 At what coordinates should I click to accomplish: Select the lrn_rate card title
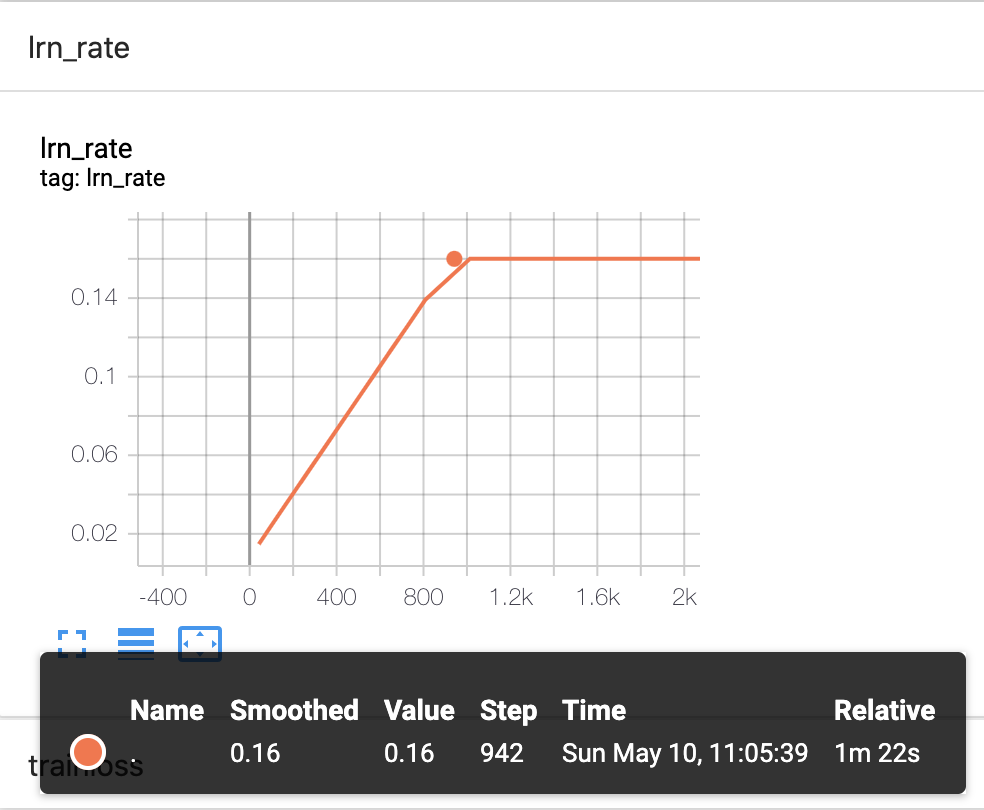pos(86,148)
